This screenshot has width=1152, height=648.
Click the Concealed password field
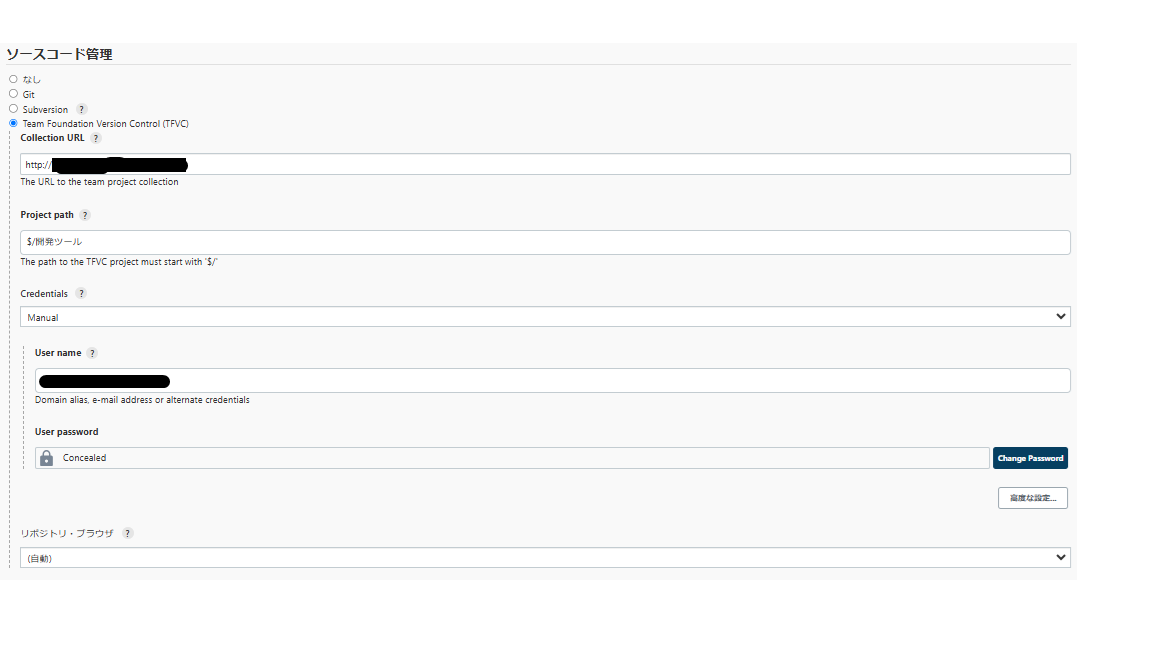coord(512,458)
